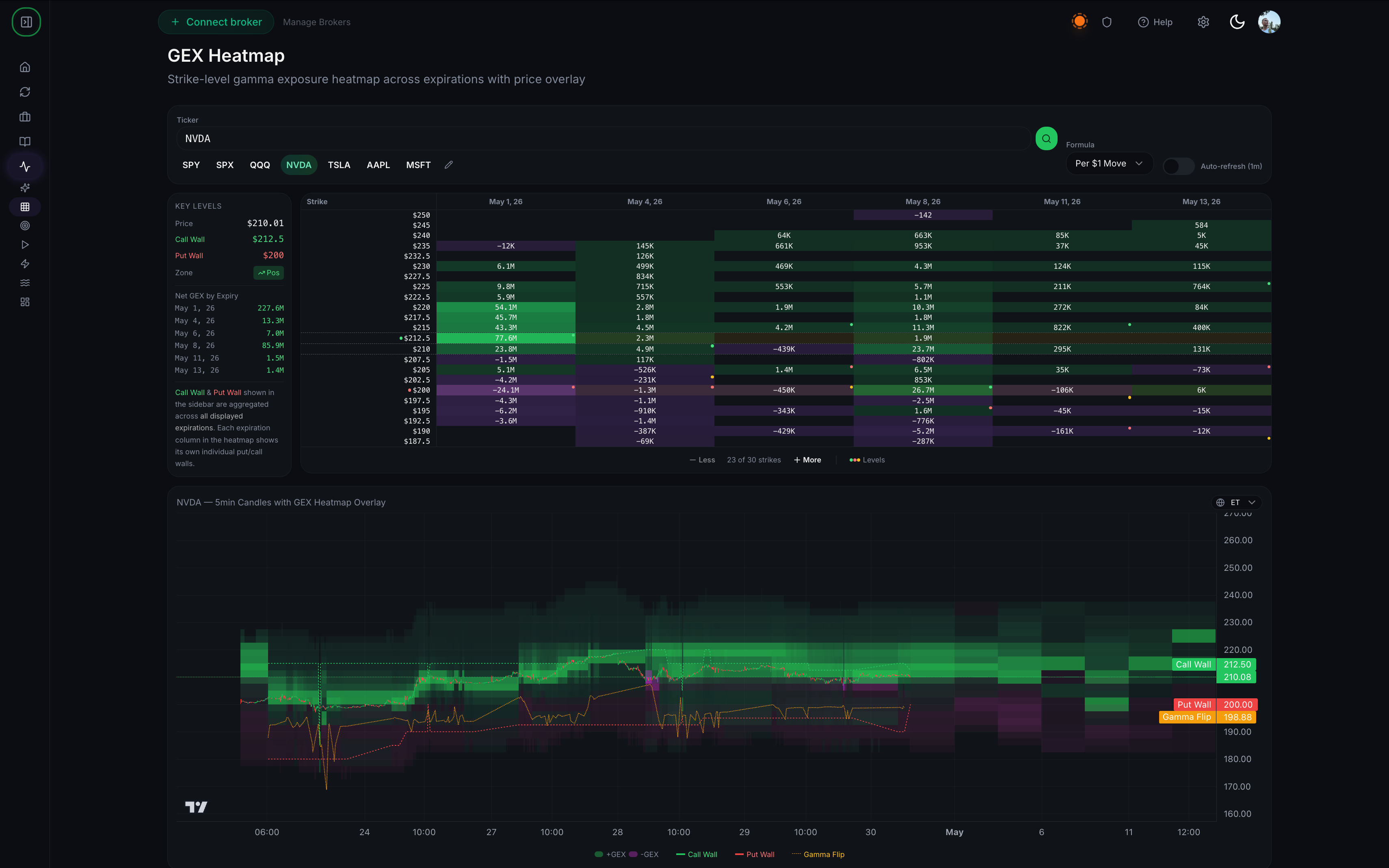Click the $210.01 price value
Image resolution: width=1389 pixels, height=868 pixels.
[x=265, y=223]
